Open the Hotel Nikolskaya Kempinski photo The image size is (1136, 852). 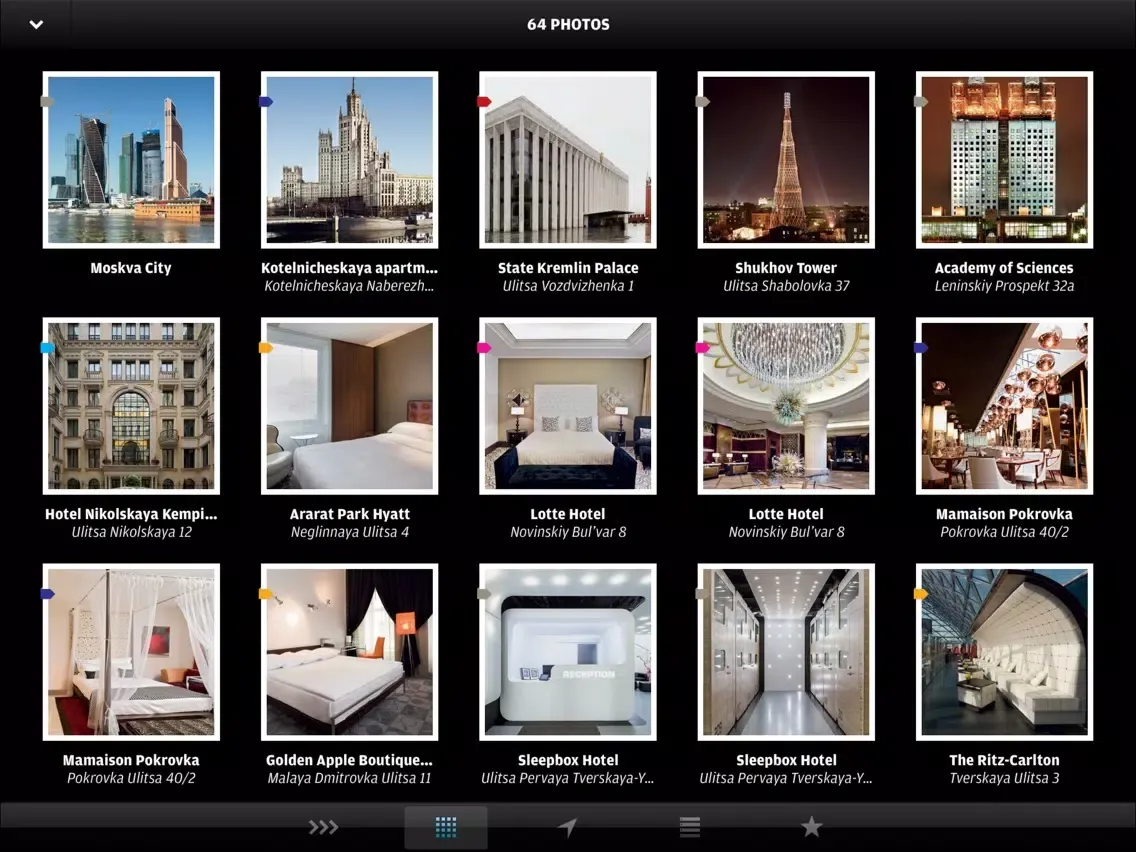(x=131, y=406)
